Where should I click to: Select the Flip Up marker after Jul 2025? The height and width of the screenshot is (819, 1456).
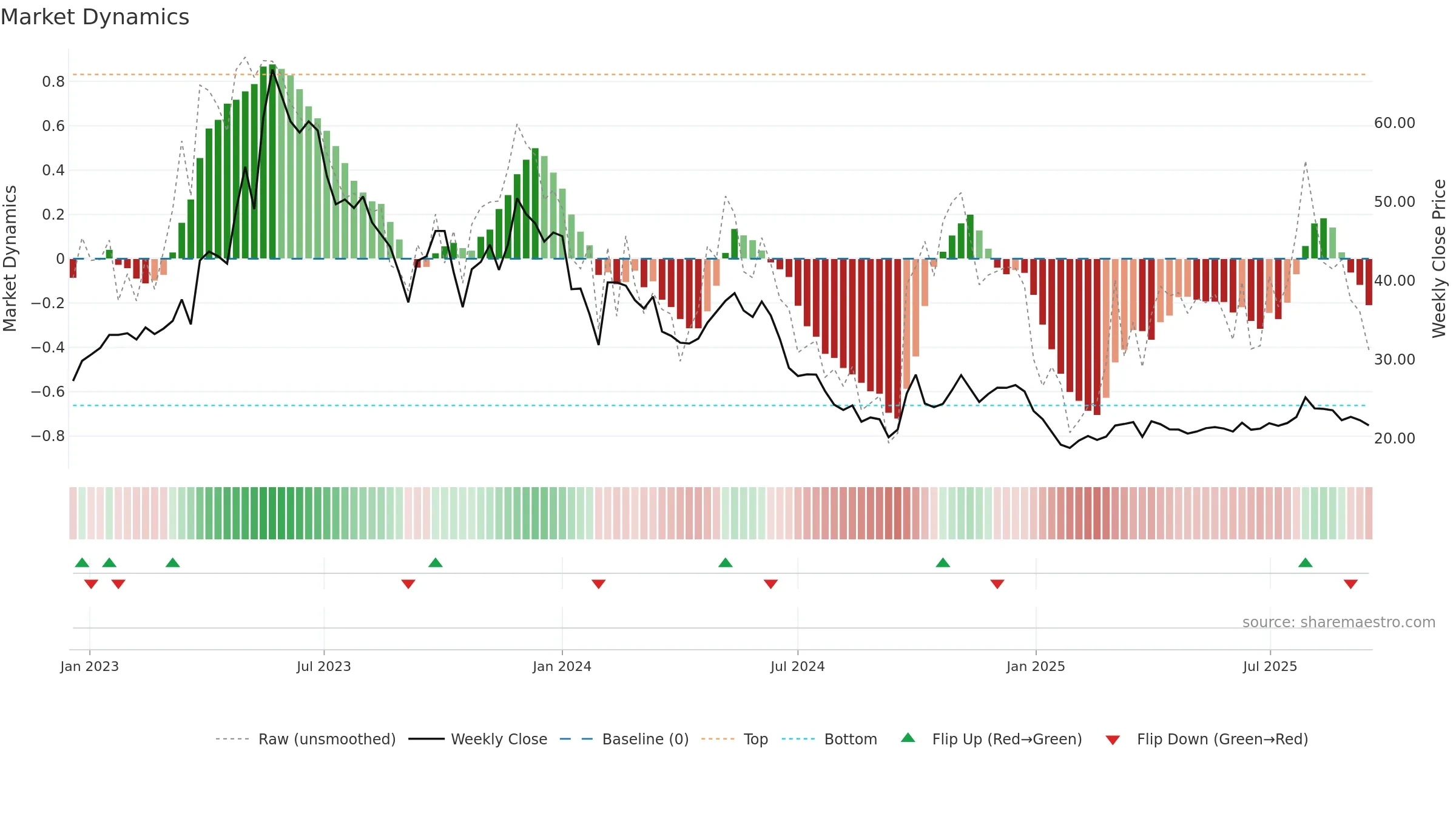(x=1306, y=562)
